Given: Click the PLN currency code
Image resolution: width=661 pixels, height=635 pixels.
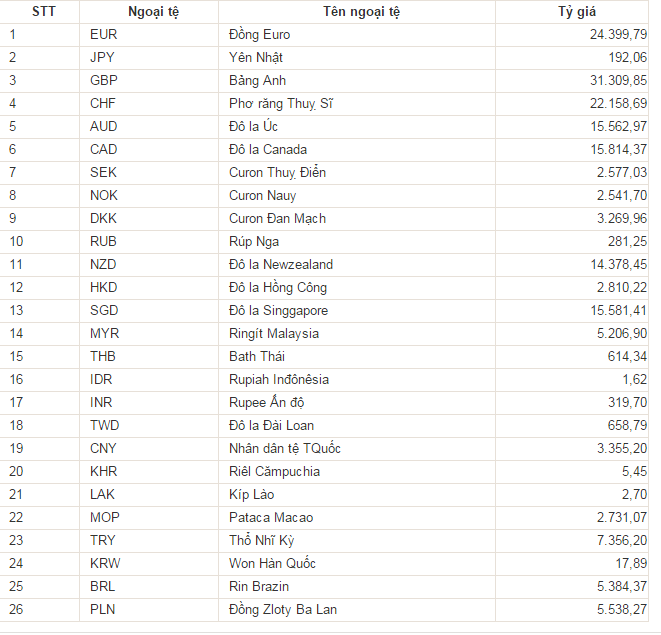Looking at the screenshot, I should pyautogui.click(x=103, y=609).
